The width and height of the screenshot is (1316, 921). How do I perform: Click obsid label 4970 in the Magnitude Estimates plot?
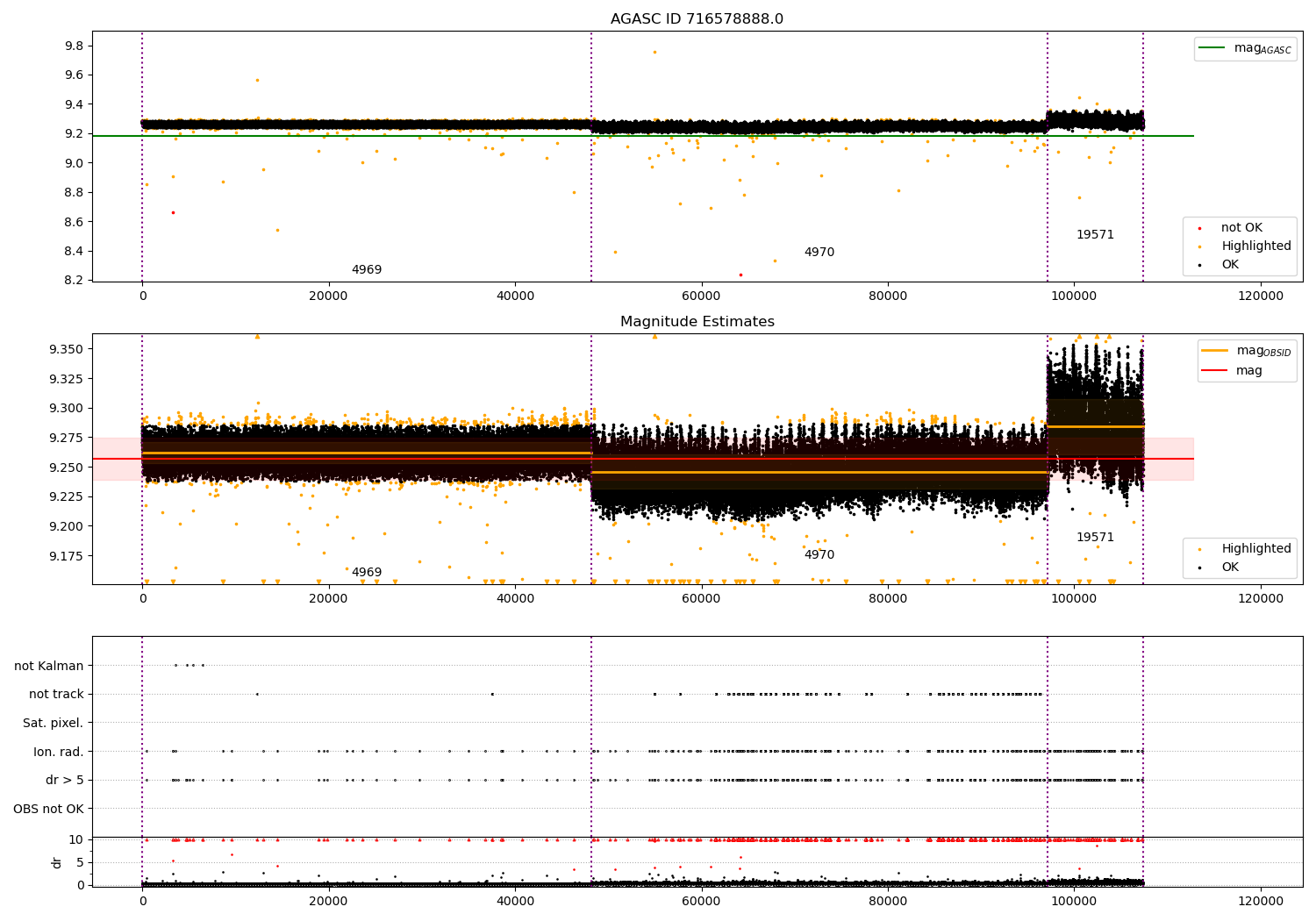click(819, 555)
